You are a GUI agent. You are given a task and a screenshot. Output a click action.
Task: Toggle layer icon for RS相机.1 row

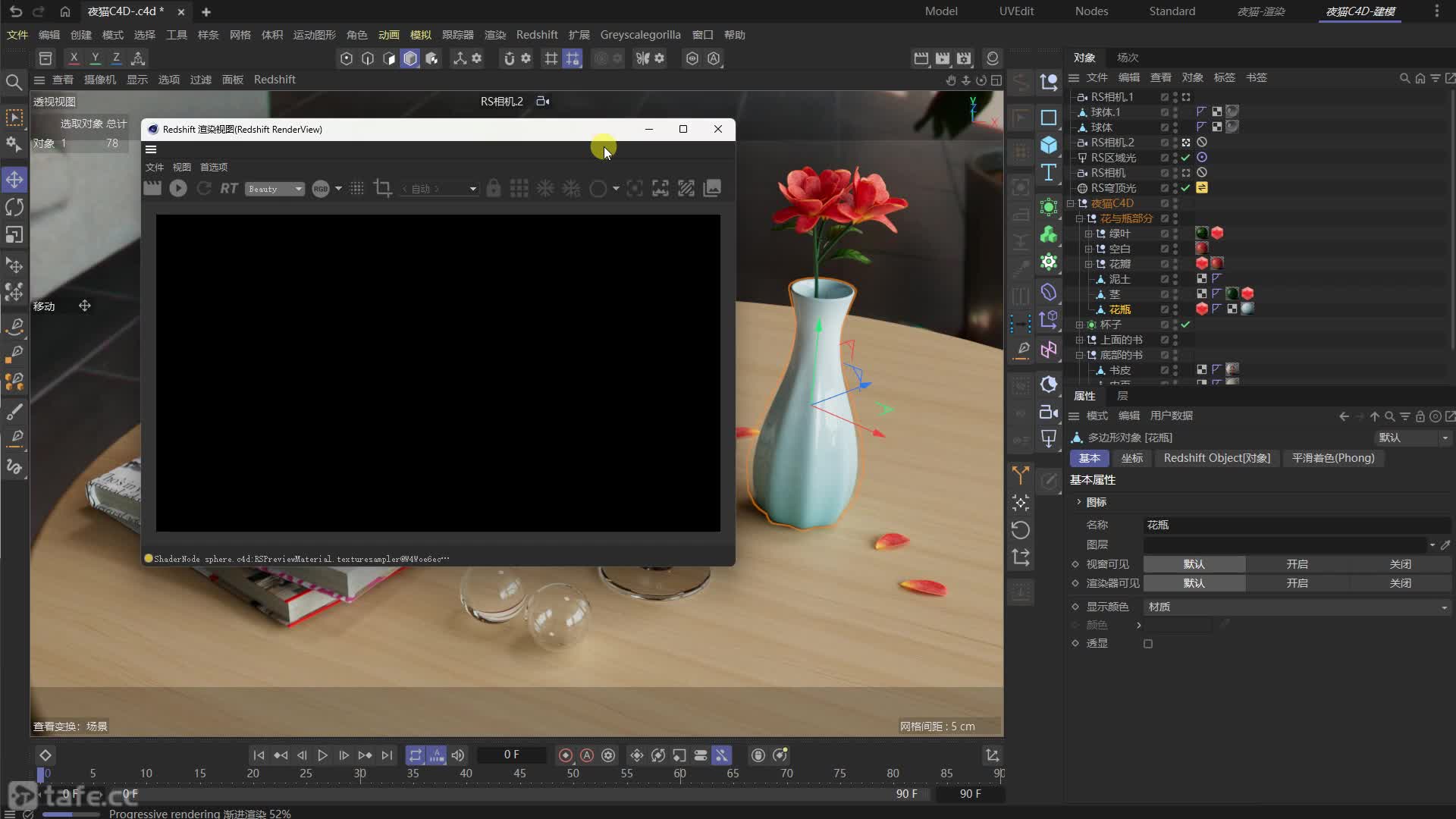[x=1165, y=97]
